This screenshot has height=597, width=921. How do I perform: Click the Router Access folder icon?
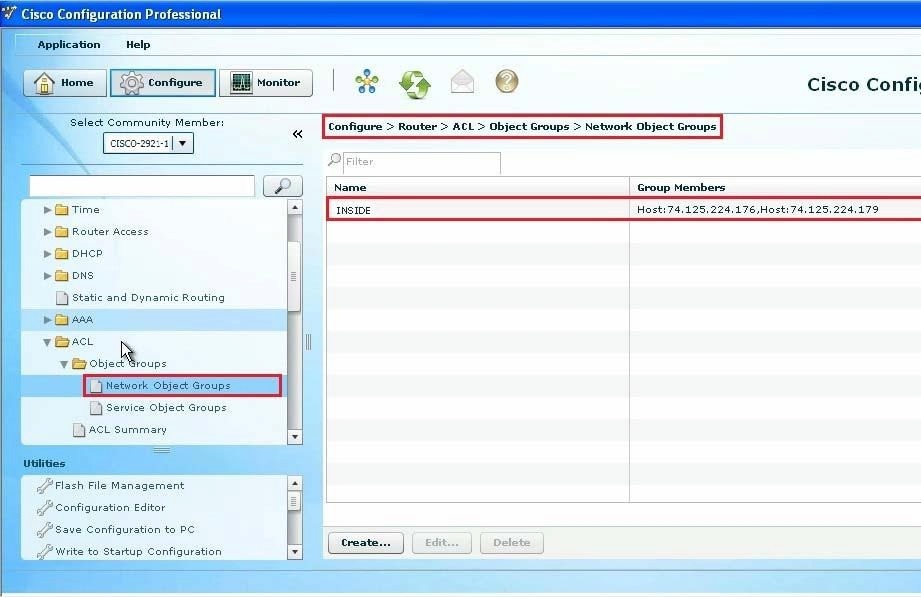pyautogui.click(x=62, y=232)
